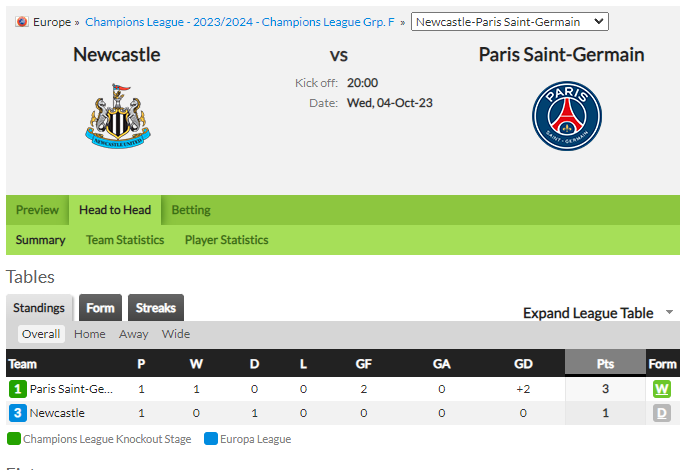Click the grey D form badge
The image size is (686, 470).
[x=662, y=413]
